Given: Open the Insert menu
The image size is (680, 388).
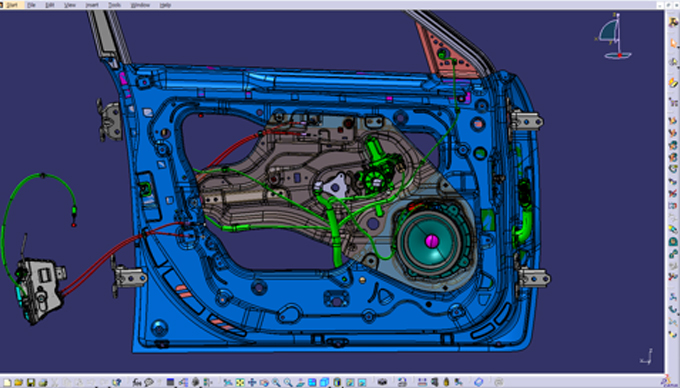Looking at the screenshot, I should (92, 5).
